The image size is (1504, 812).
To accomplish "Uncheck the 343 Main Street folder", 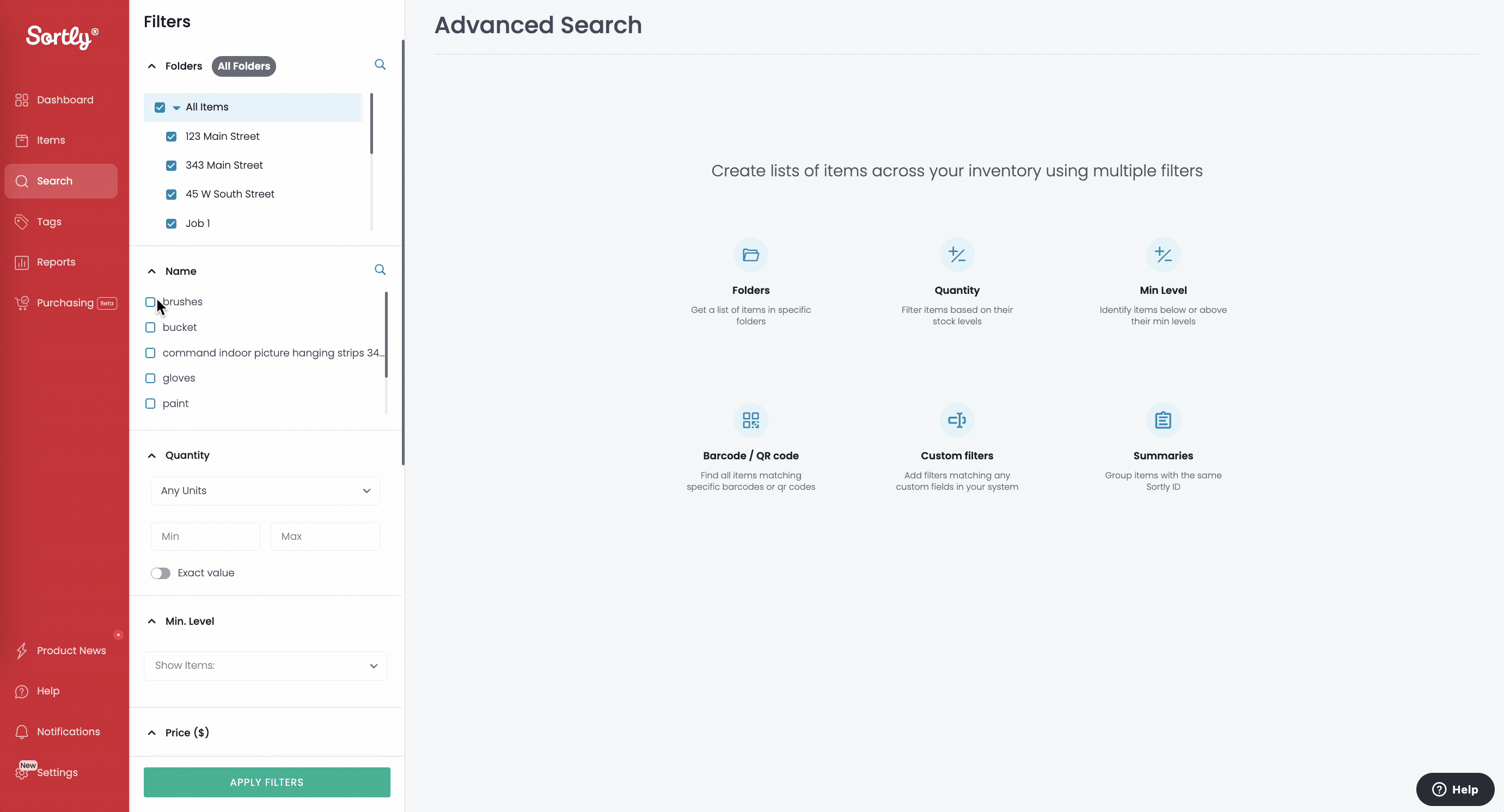I will (171, 165).
